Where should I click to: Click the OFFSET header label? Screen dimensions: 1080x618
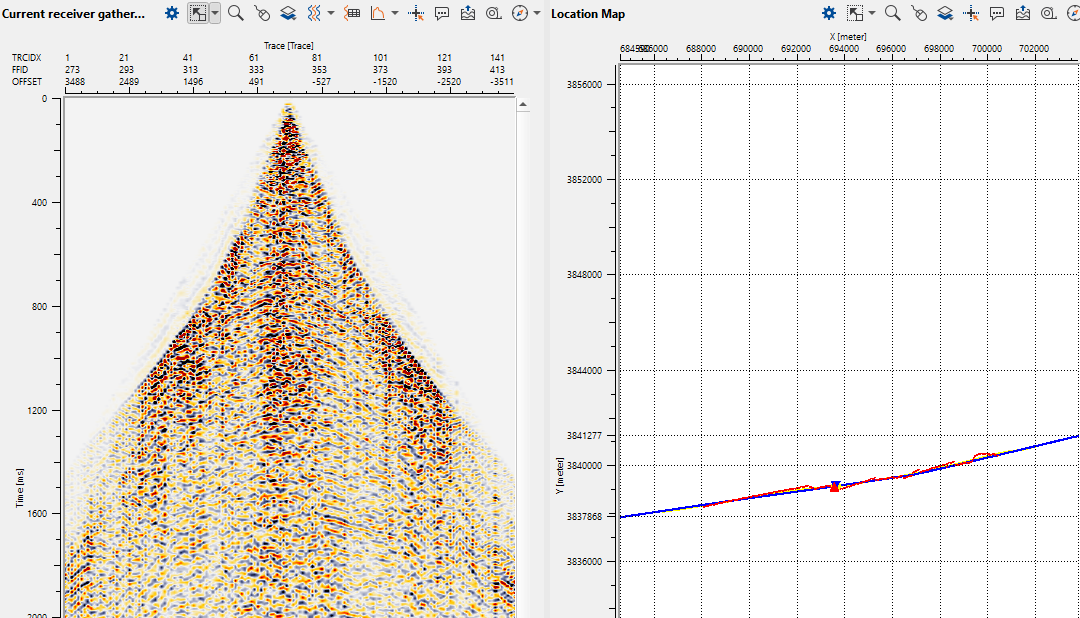coord(27,81)
